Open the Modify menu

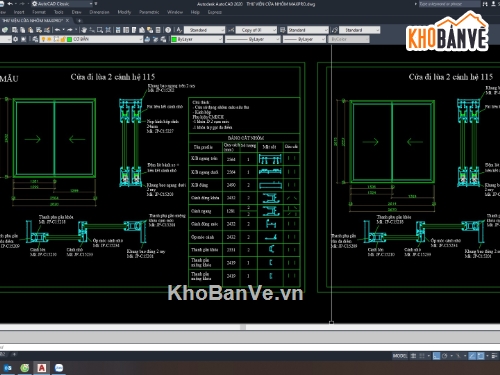124,12
